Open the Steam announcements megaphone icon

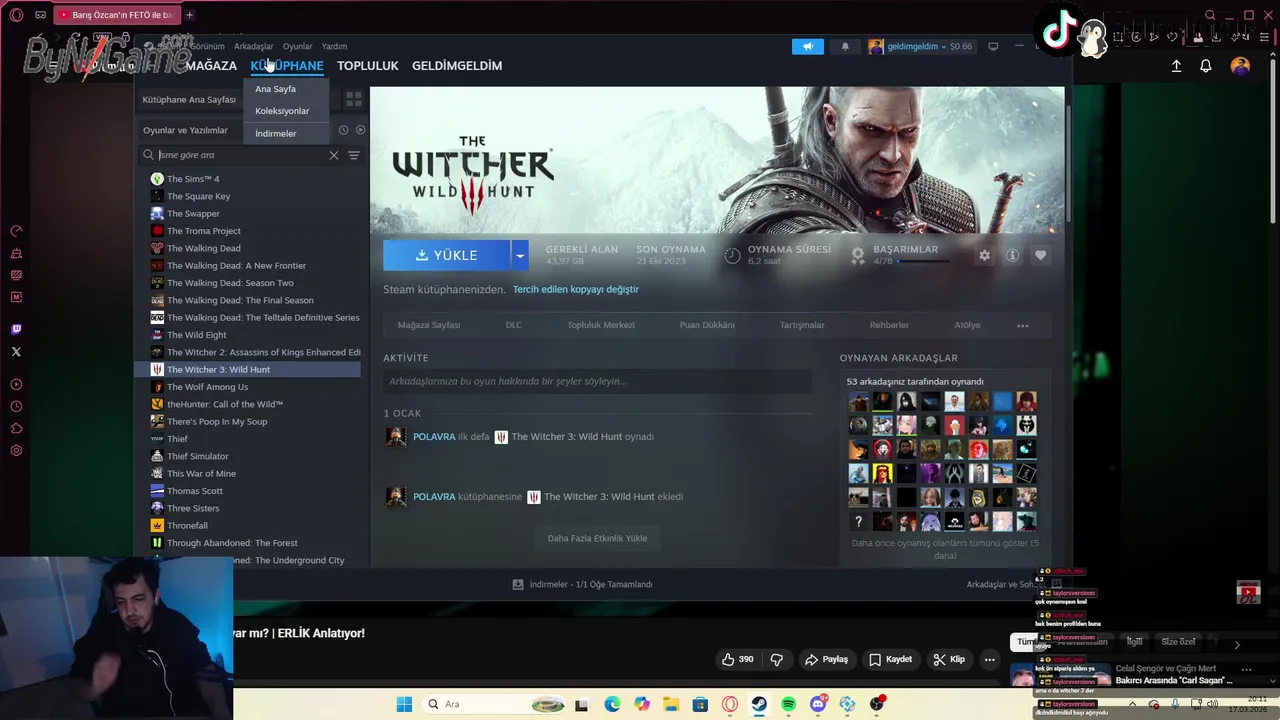tap(808, 46)
